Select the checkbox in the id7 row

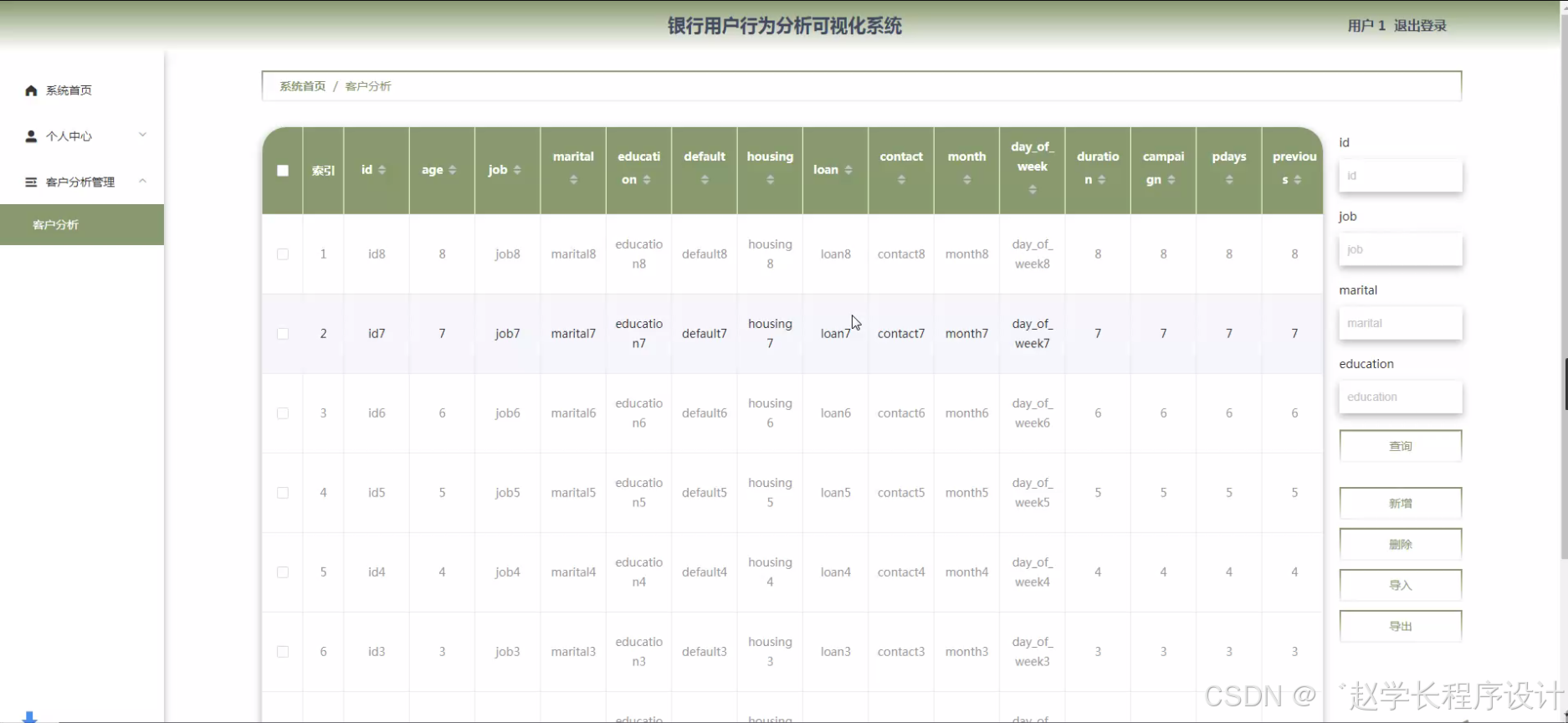[x=283, y=334]
